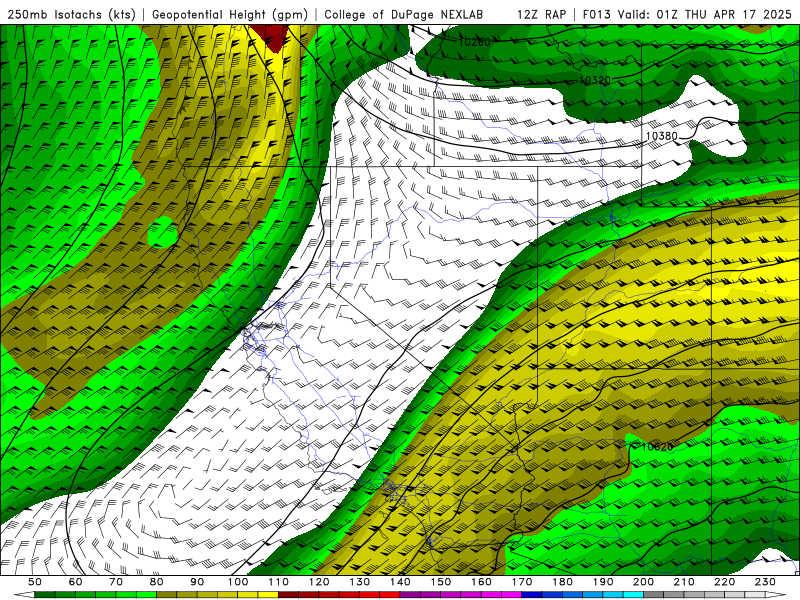Click the 50 value on the color scale
This screenshot has height=600, width=800.
coord(35,582)
